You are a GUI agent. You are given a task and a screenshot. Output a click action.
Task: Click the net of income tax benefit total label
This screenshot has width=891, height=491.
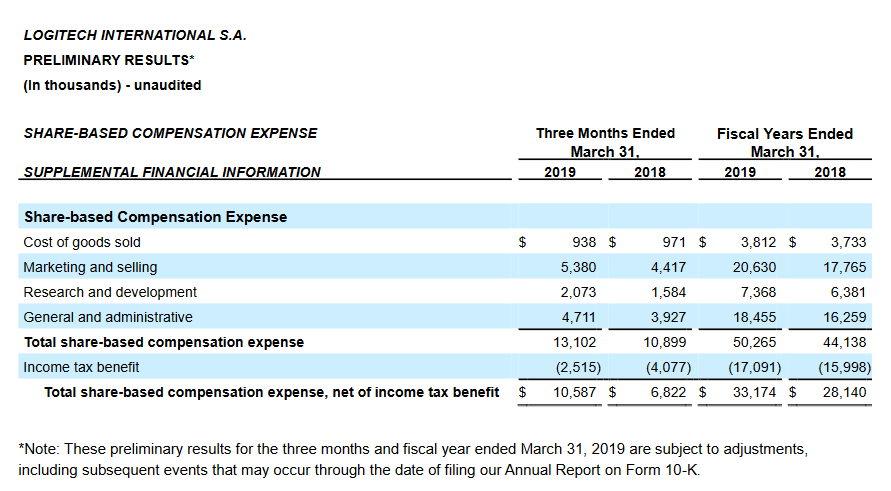pyautogui.click(x=272, y=392)
